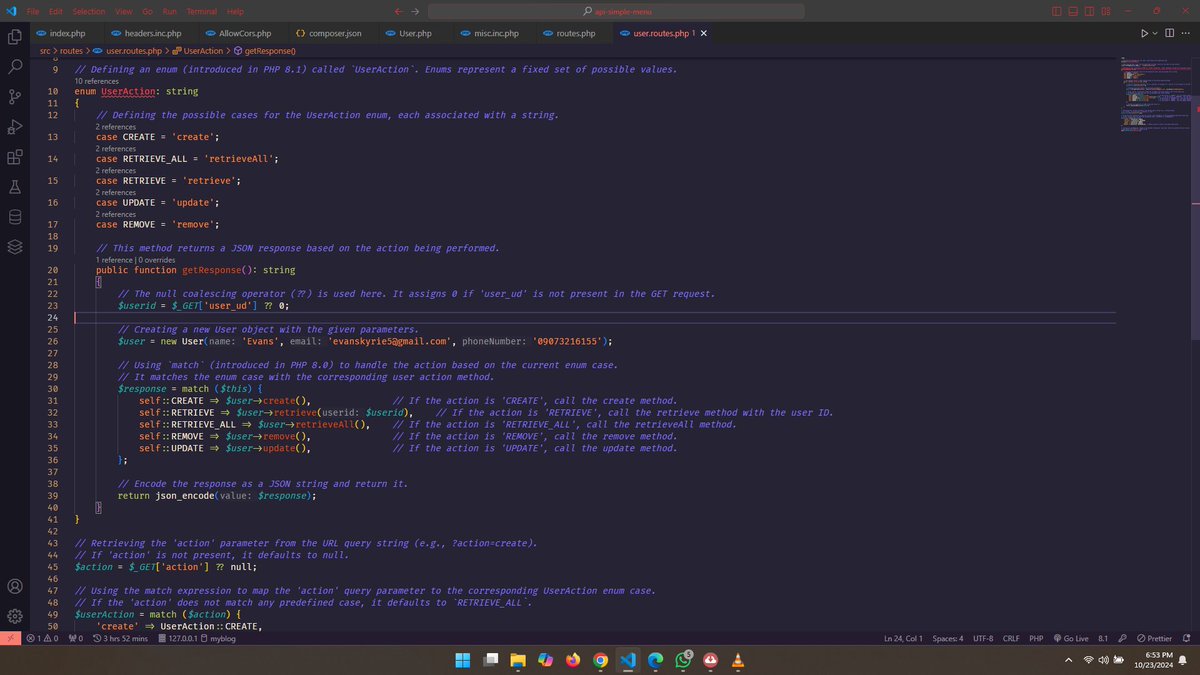Image resolution: width=1200 pixels, height=675 pixels.
Task: Expand the UserAction breadcrumb symbol
Action: point(197,50)
